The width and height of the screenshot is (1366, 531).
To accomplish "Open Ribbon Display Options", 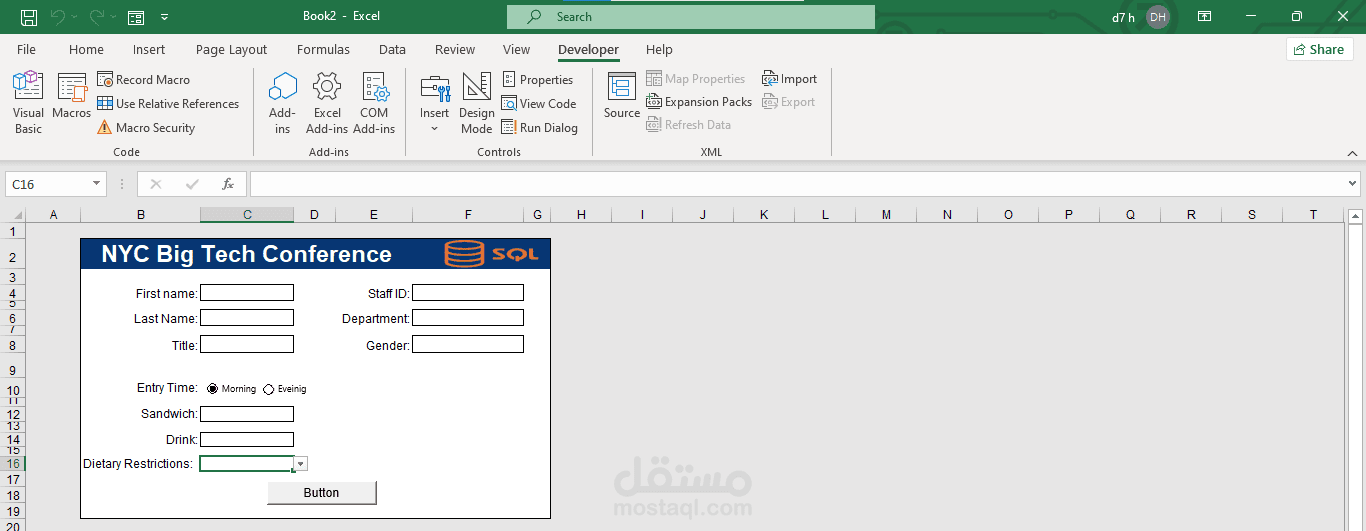I will point(1205,17).
